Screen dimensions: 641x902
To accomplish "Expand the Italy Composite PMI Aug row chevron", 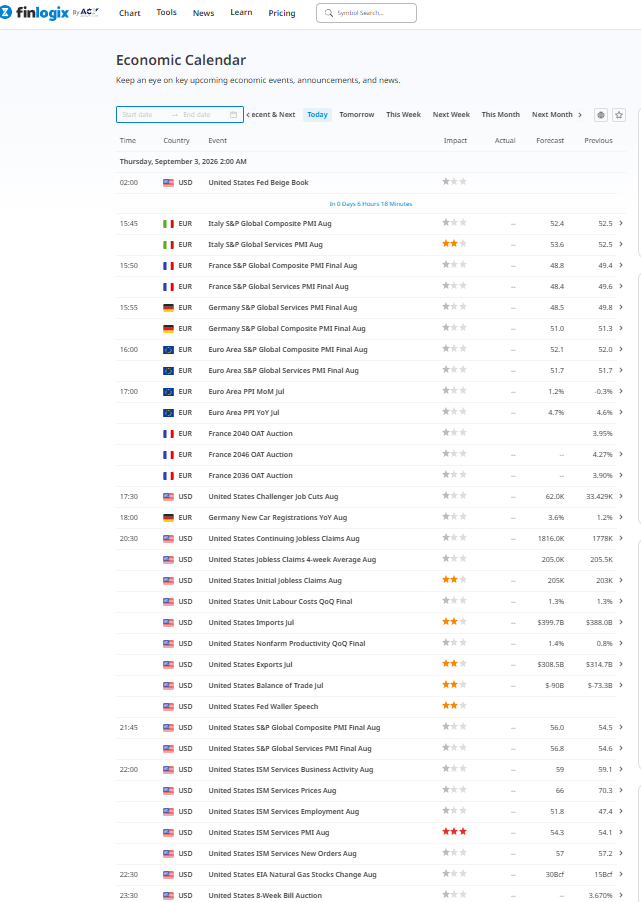I will point(621,223).
